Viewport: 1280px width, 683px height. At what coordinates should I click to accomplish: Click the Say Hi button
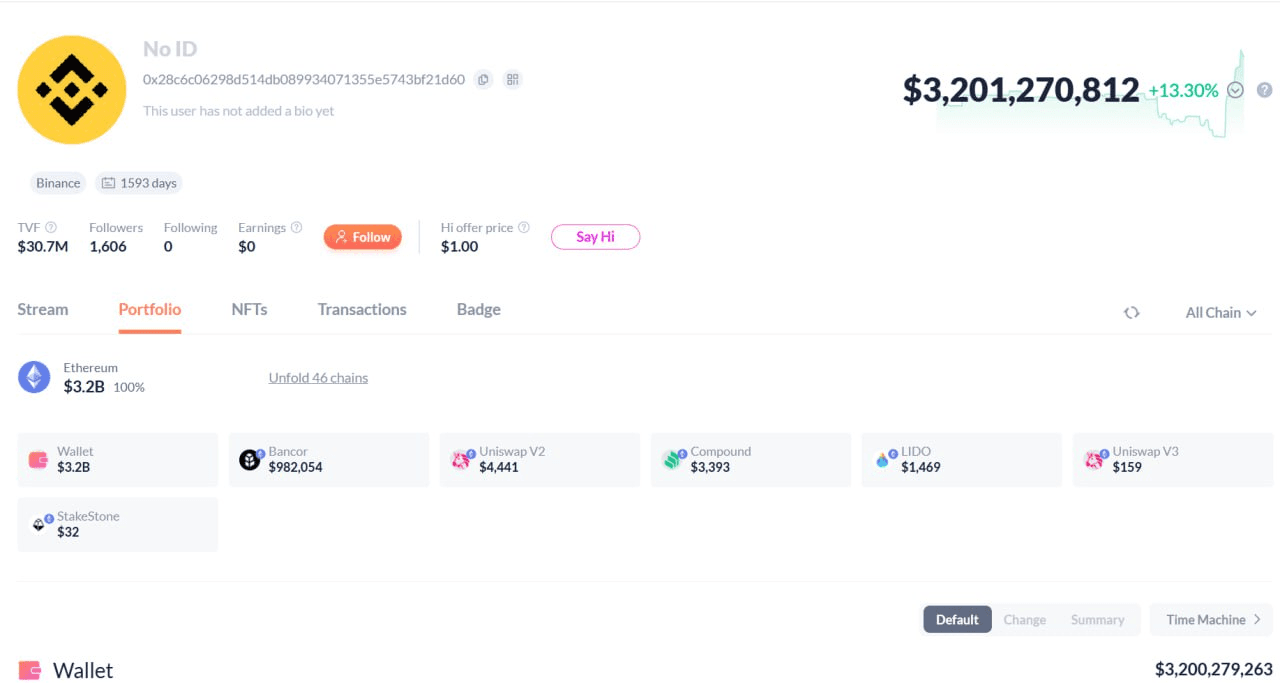point(595,237)
